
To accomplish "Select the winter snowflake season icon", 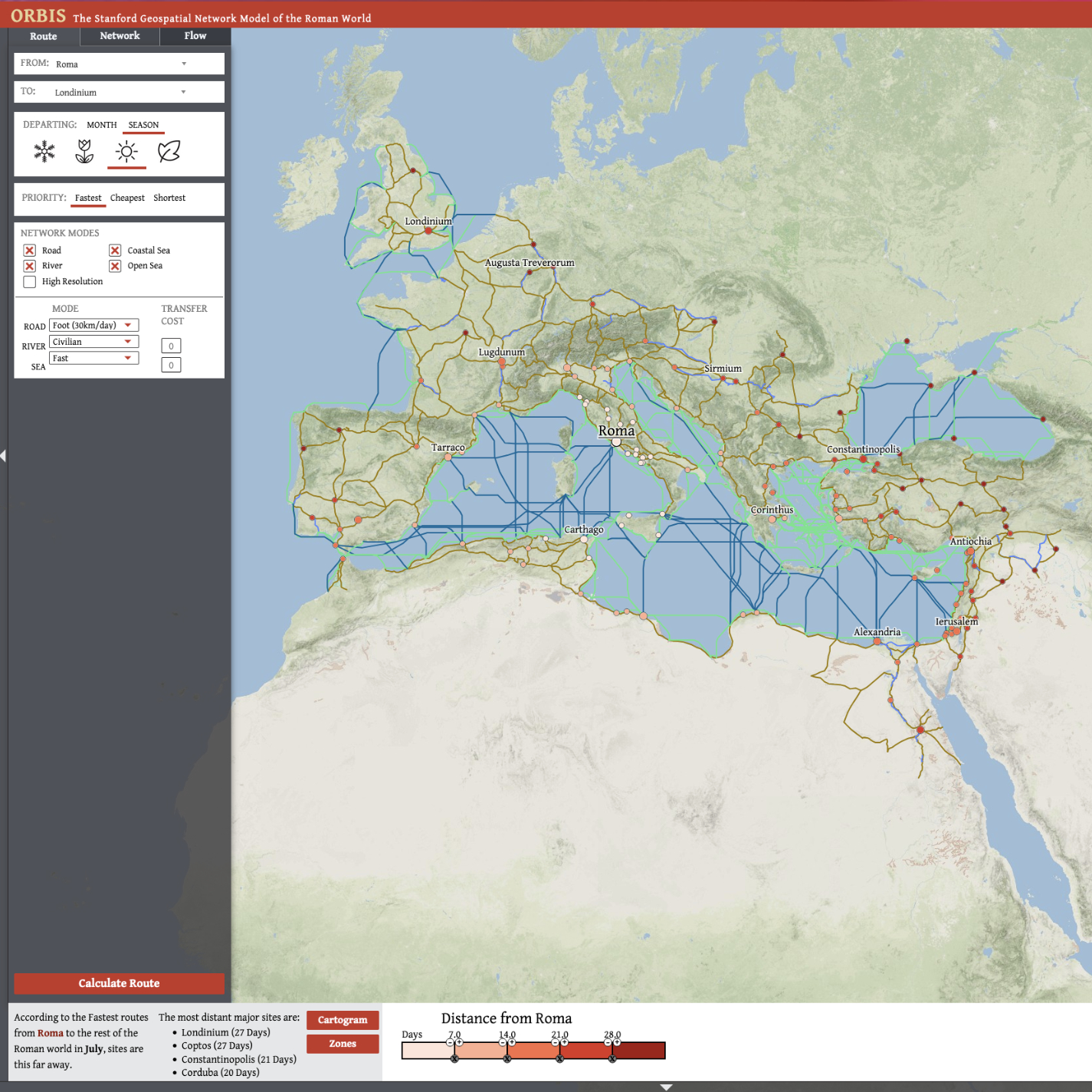I will pos(44,151).
